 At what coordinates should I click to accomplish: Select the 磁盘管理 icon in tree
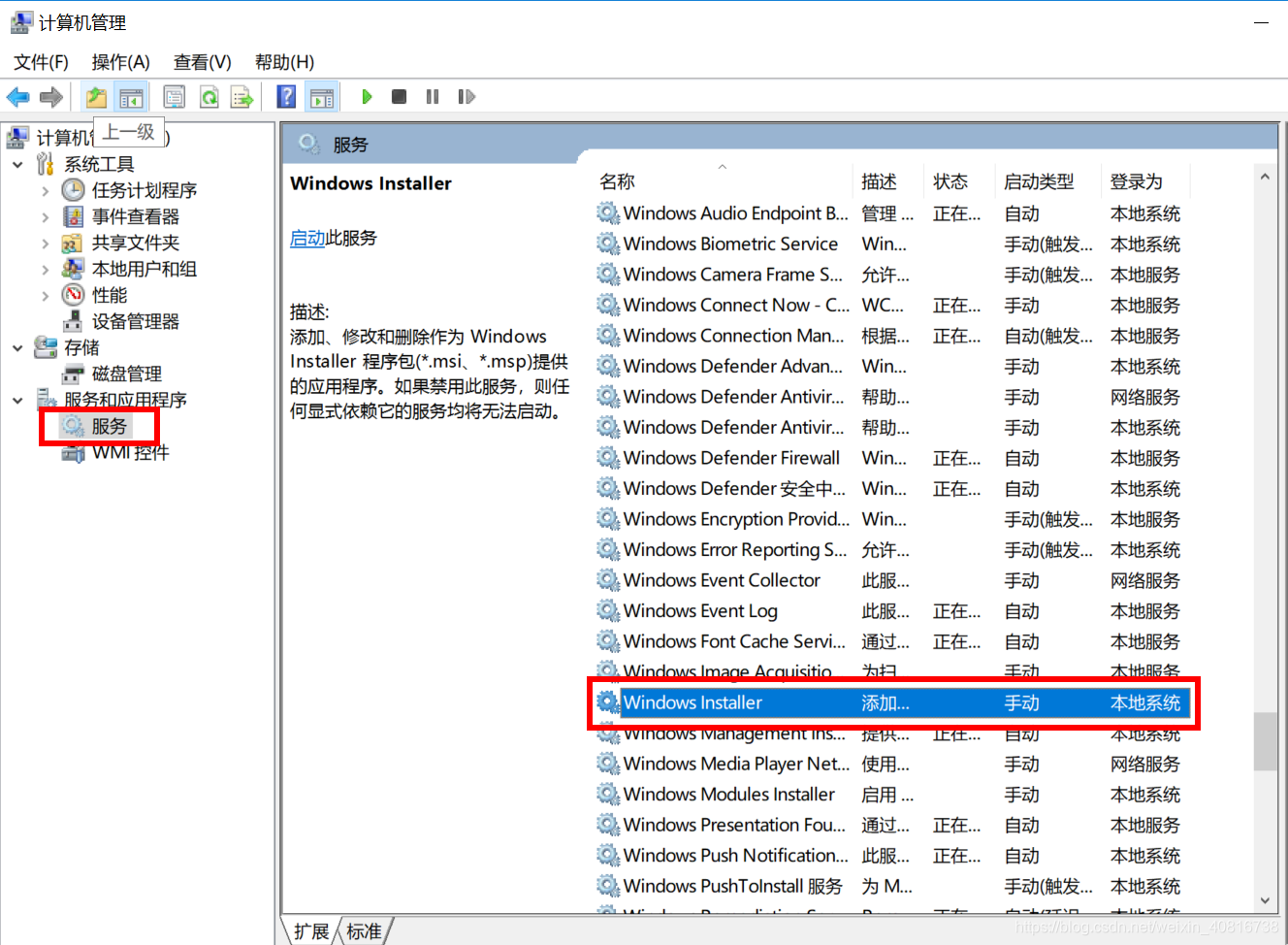pos(73,374)
